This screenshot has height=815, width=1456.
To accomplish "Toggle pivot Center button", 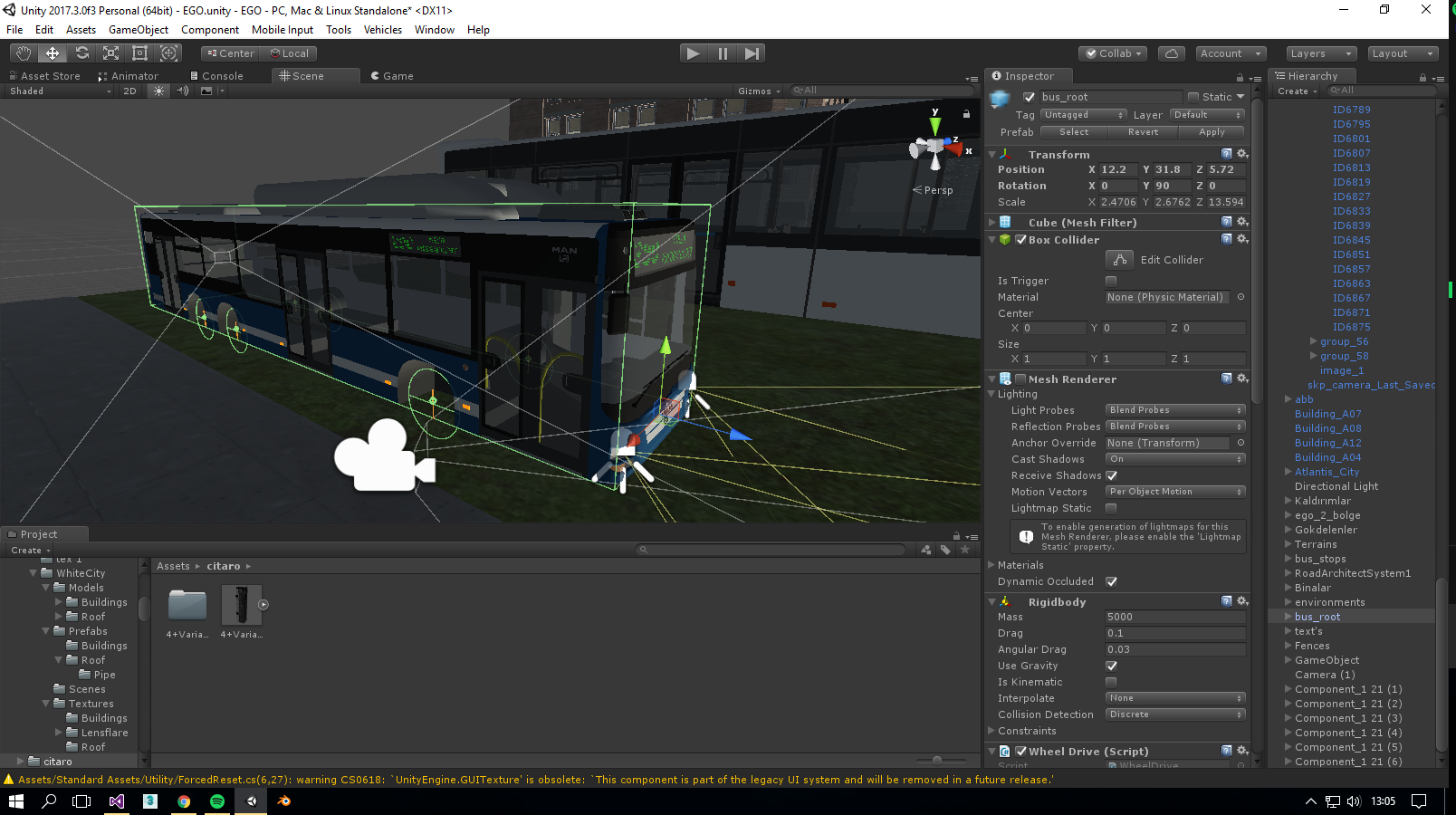I will pos(230,53).
